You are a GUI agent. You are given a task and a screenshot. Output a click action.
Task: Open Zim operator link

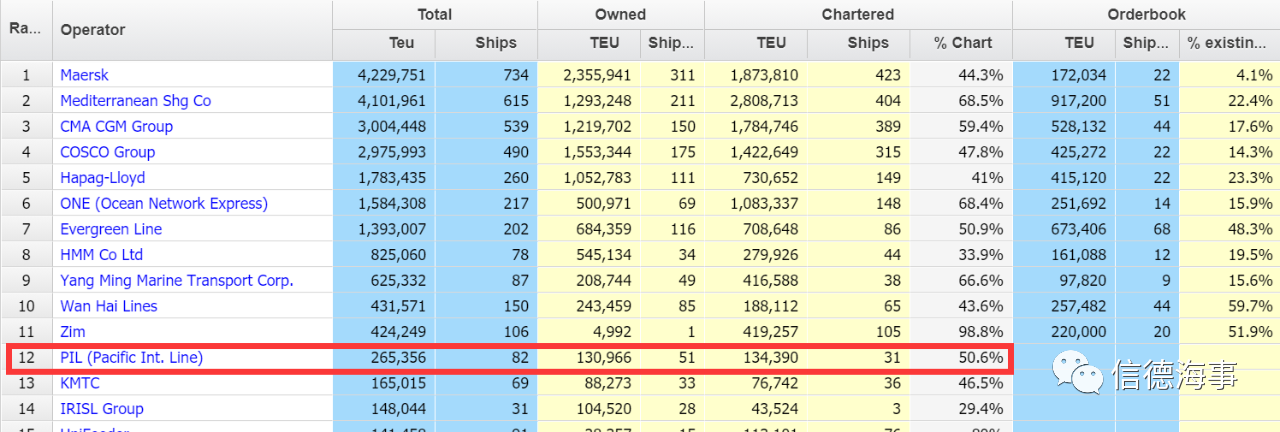click(73, 332)
